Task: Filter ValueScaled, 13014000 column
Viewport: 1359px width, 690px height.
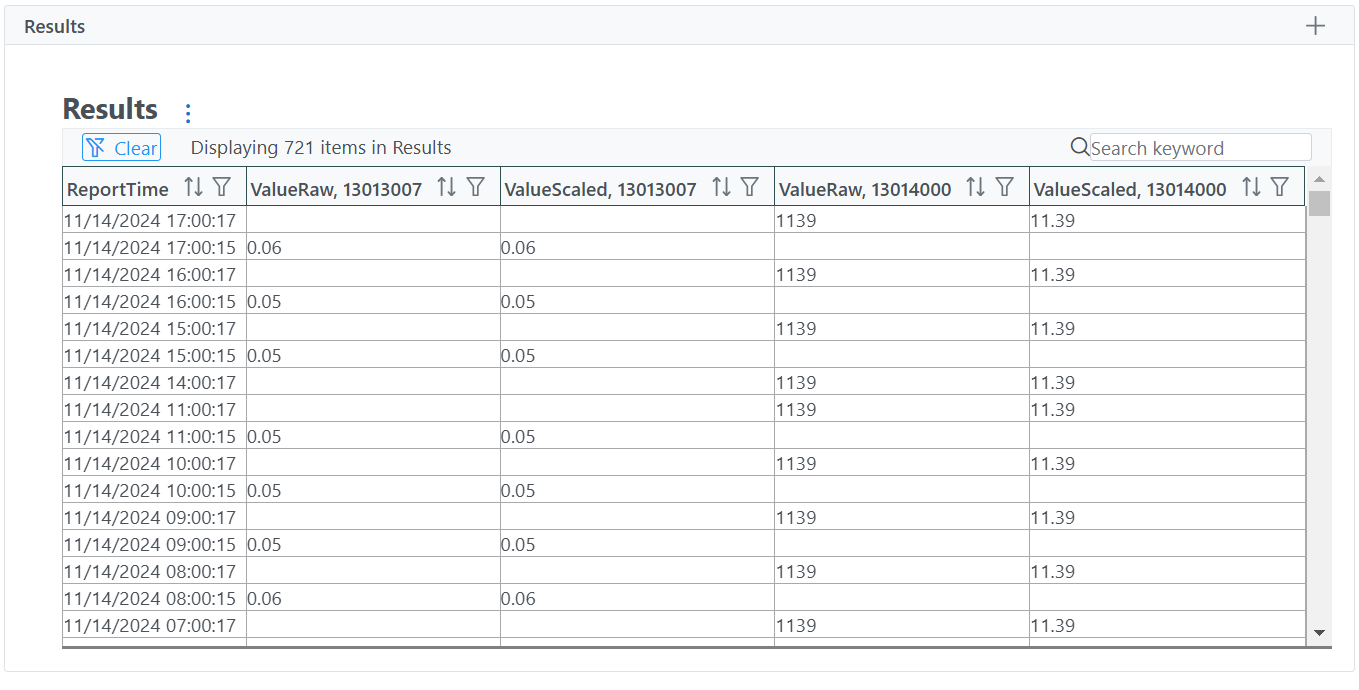Action: [1280, 187]
